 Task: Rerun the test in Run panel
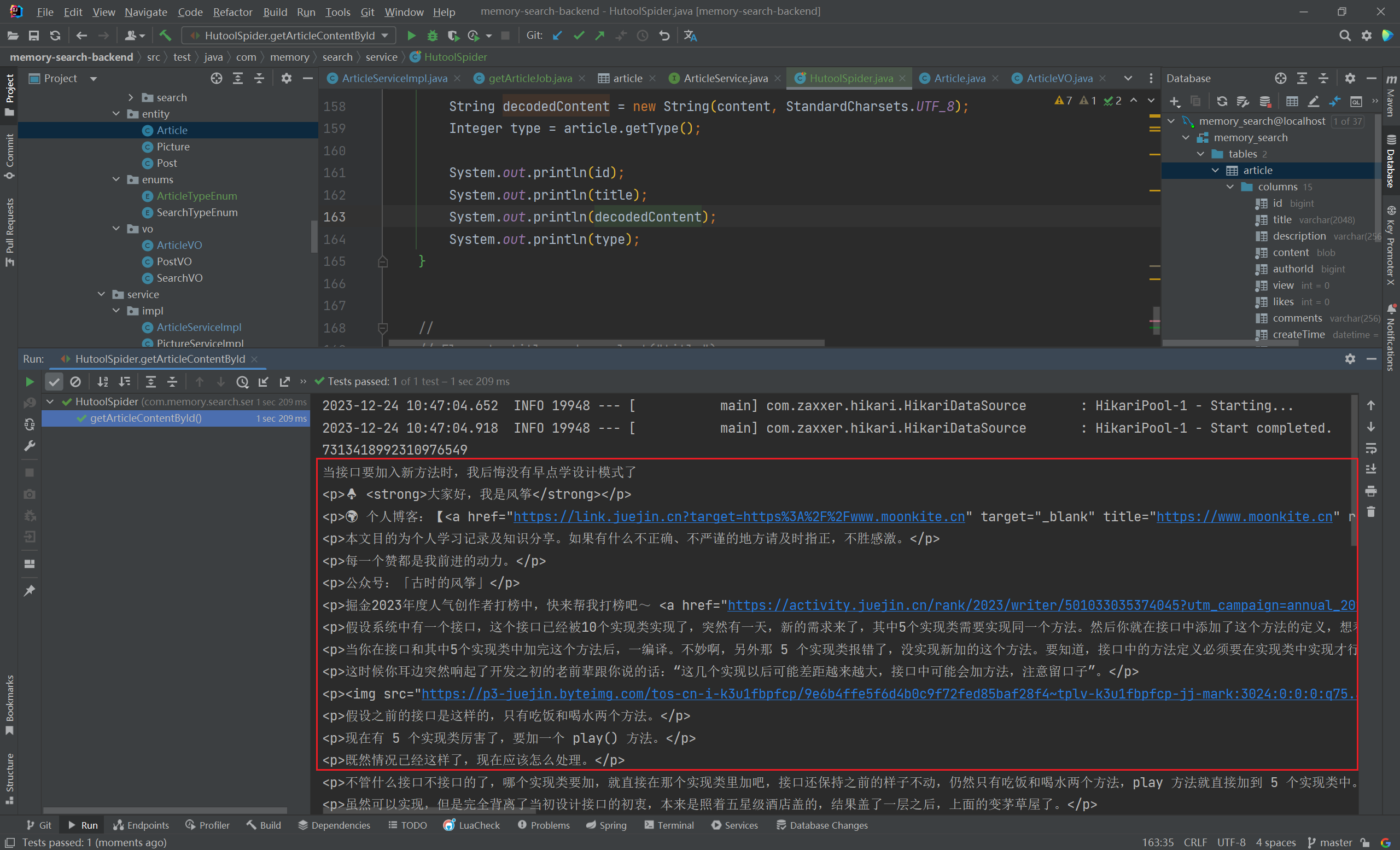[30, 382]
